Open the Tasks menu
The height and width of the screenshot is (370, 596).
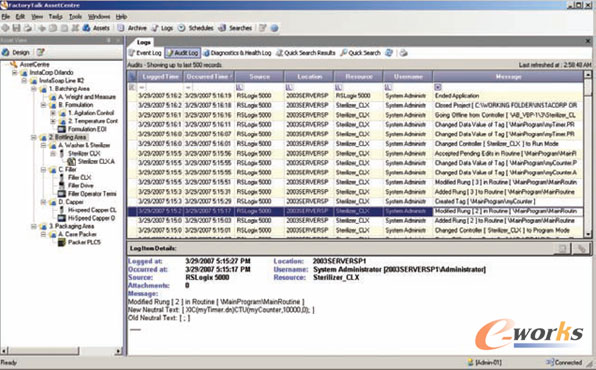click(x=55, y=17)
